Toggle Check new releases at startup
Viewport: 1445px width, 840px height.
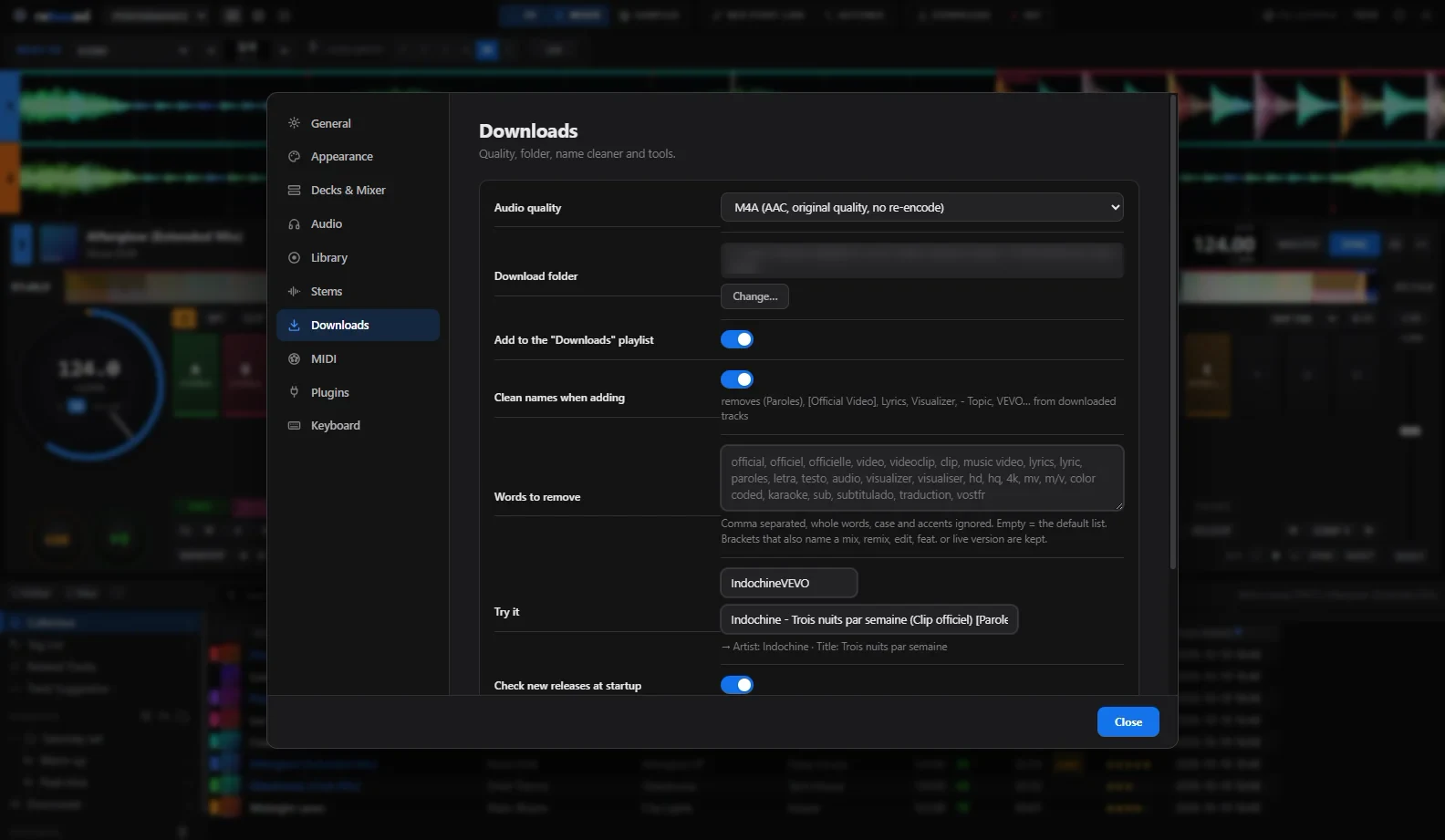(737, 685)
